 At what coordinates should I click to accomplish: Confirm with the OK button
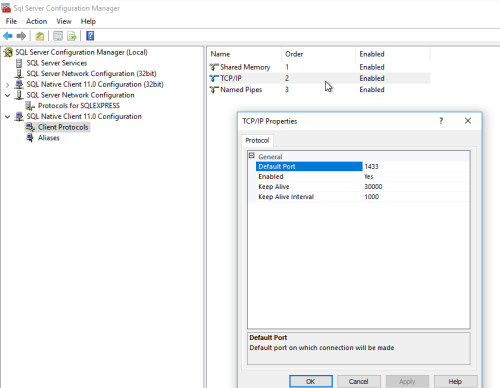point(311,381)
